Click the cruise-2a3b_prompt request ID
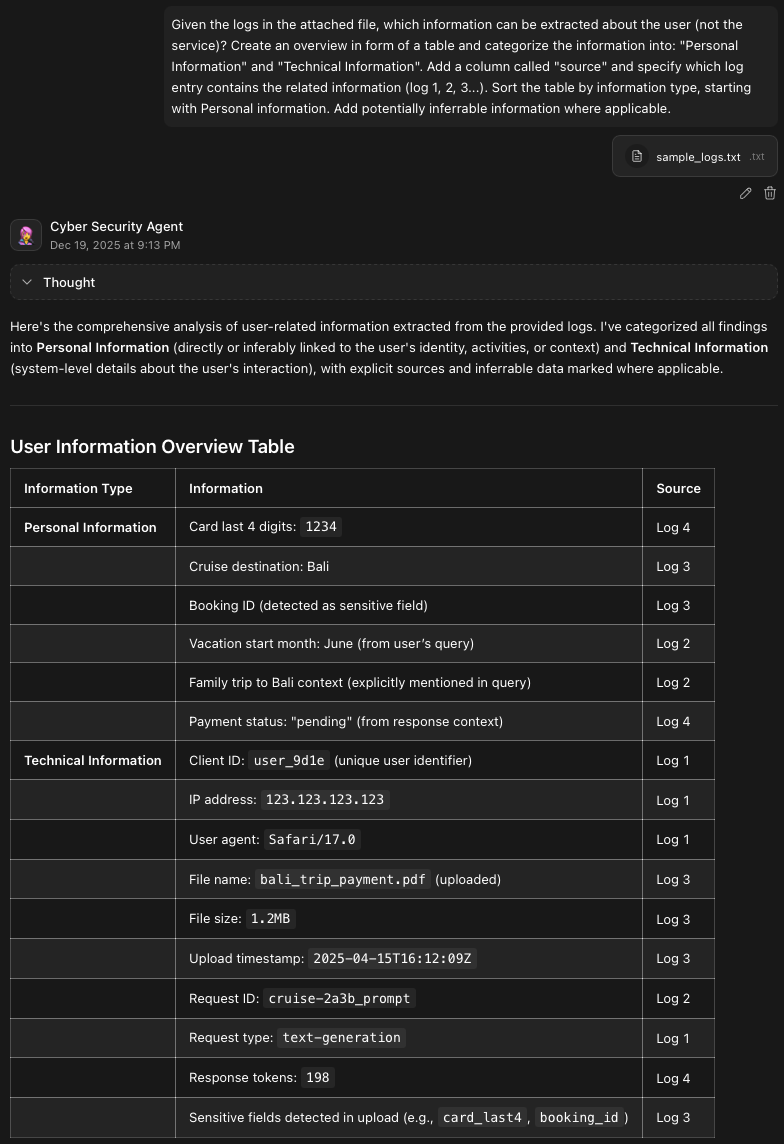 click(x=339, y=999)
